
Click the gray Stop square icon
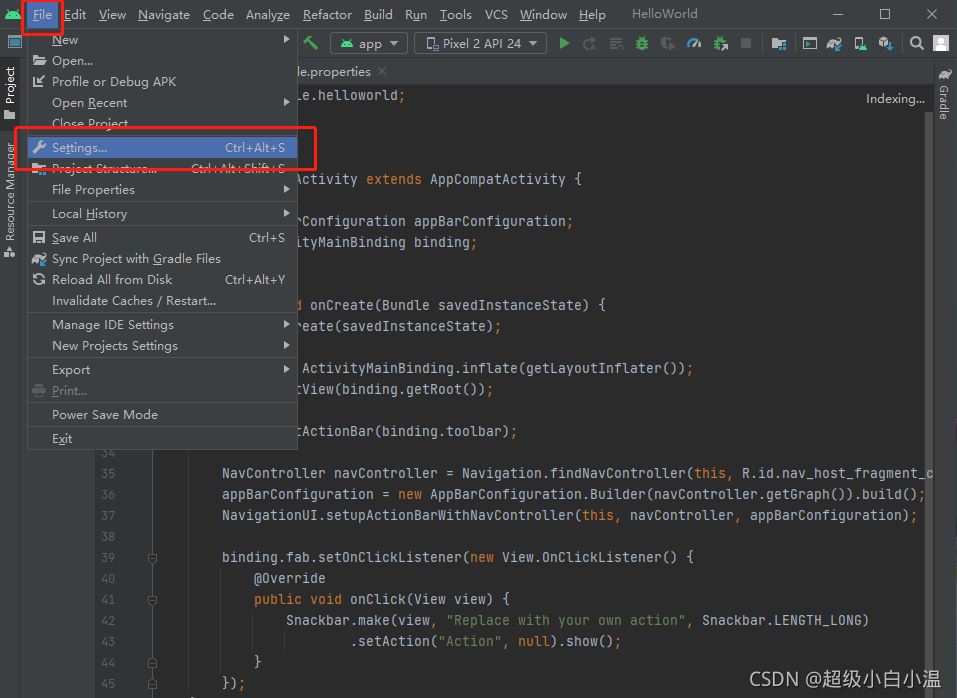(746, 43)
